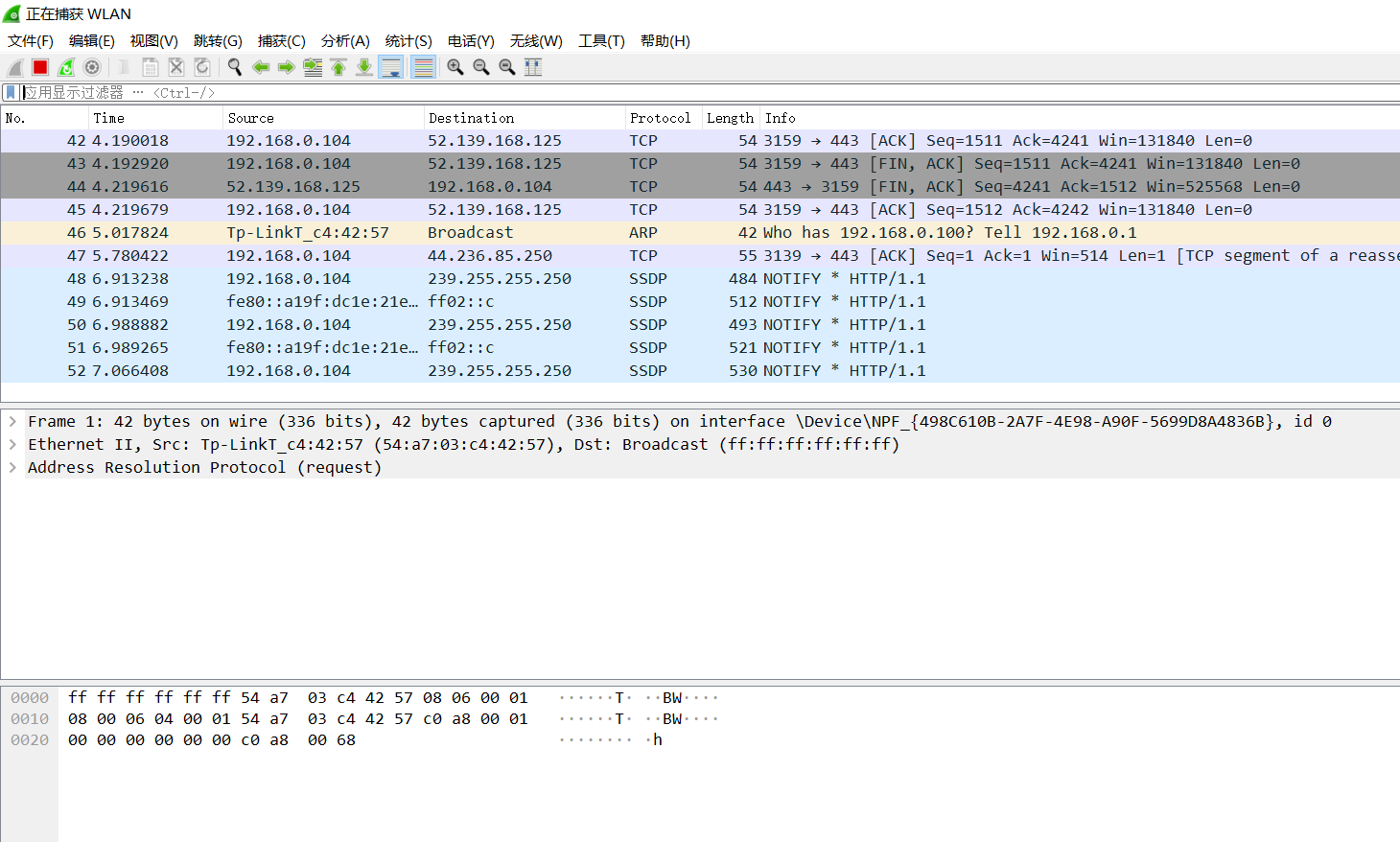Select packet 50 SSDP length 493

700,325
